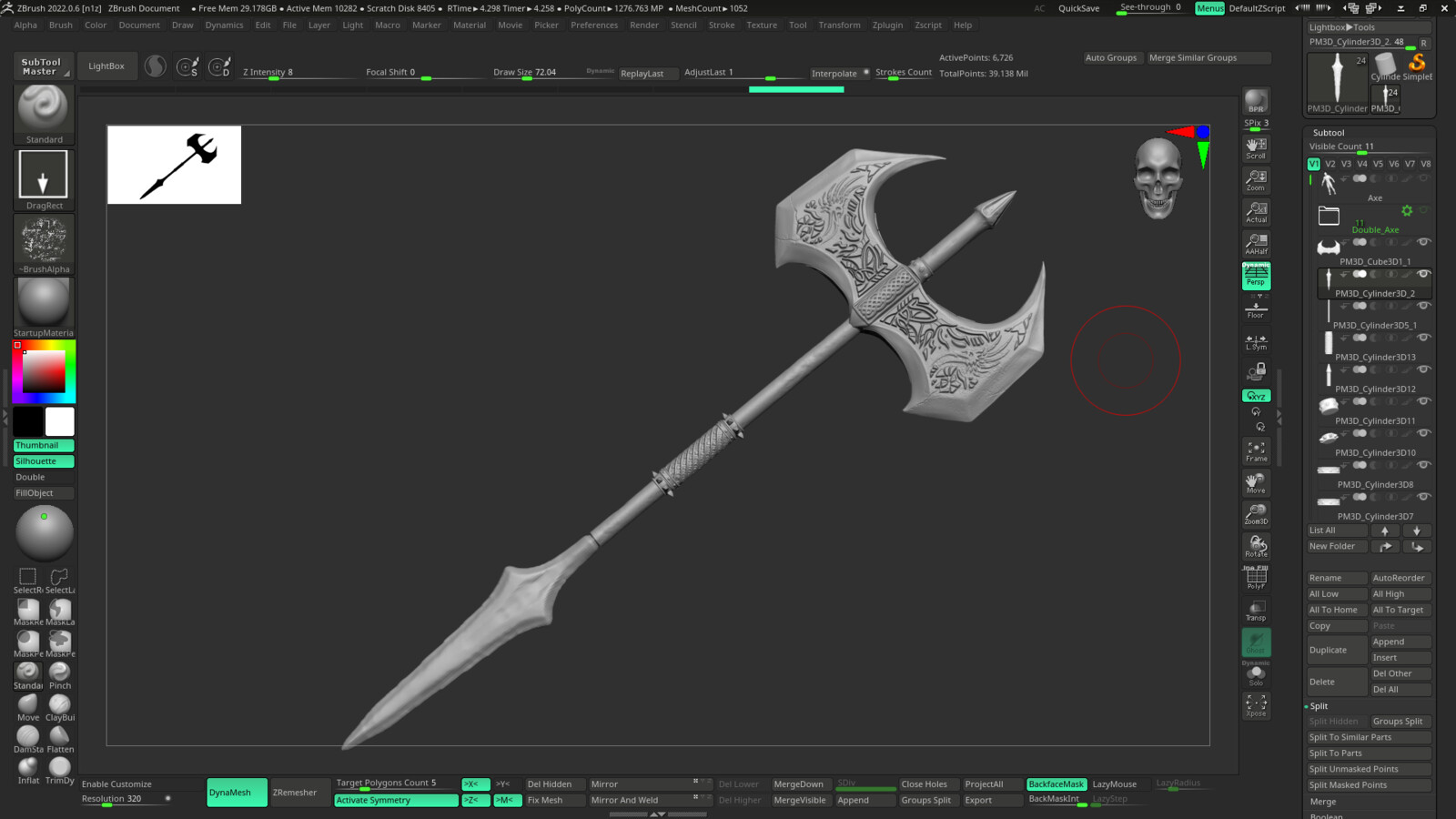Open the Zplugin menu
This screenshot has width=1456, height=819.
tap(887, 25)
